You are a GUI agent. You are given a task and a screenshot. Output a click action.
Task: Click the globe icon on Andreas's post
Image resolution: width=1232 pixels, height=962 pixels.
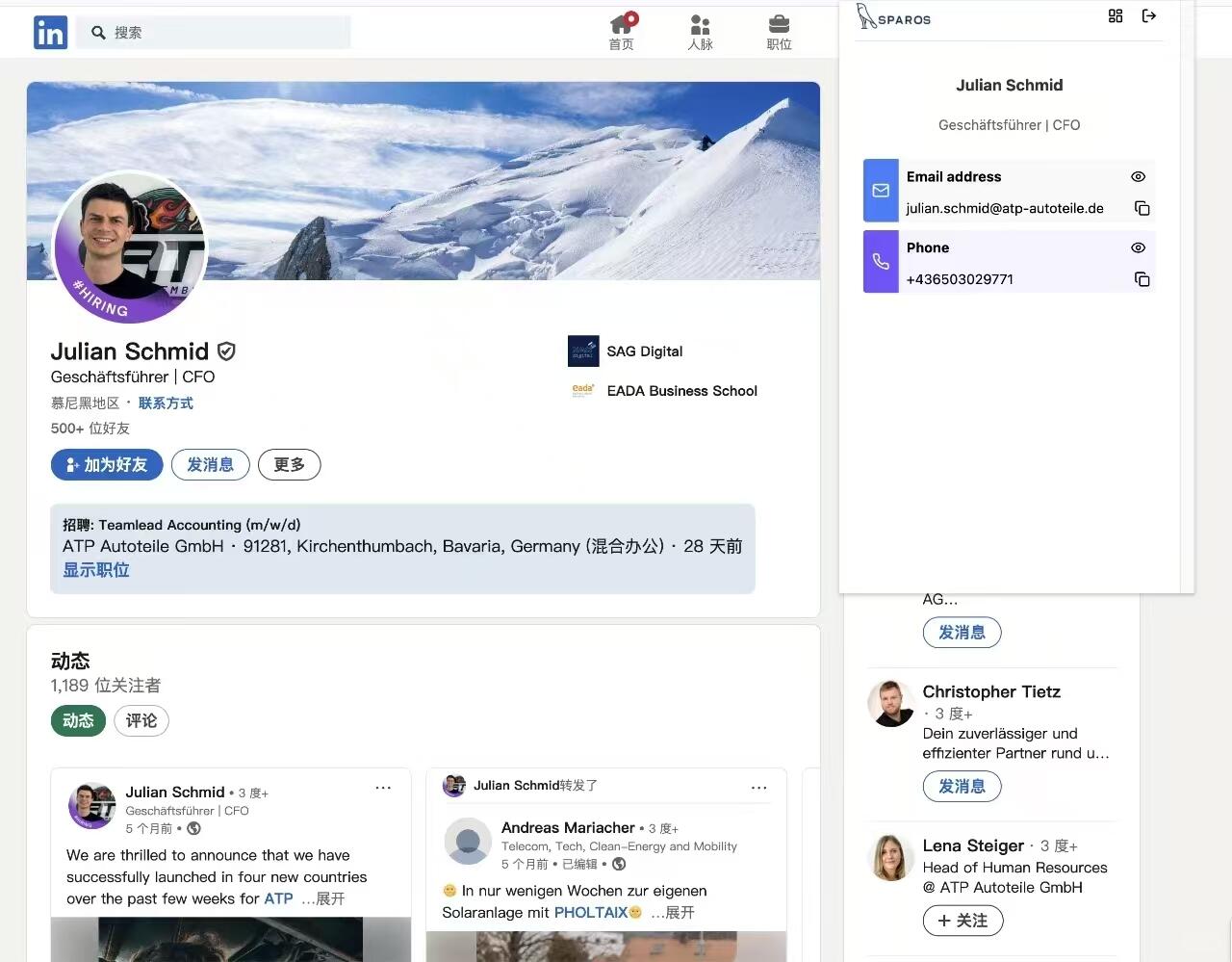pos(619,864)
